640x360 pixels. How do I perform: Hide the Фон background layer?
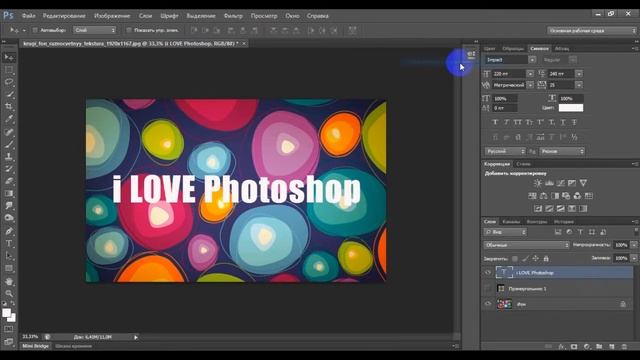coord(488,304)
